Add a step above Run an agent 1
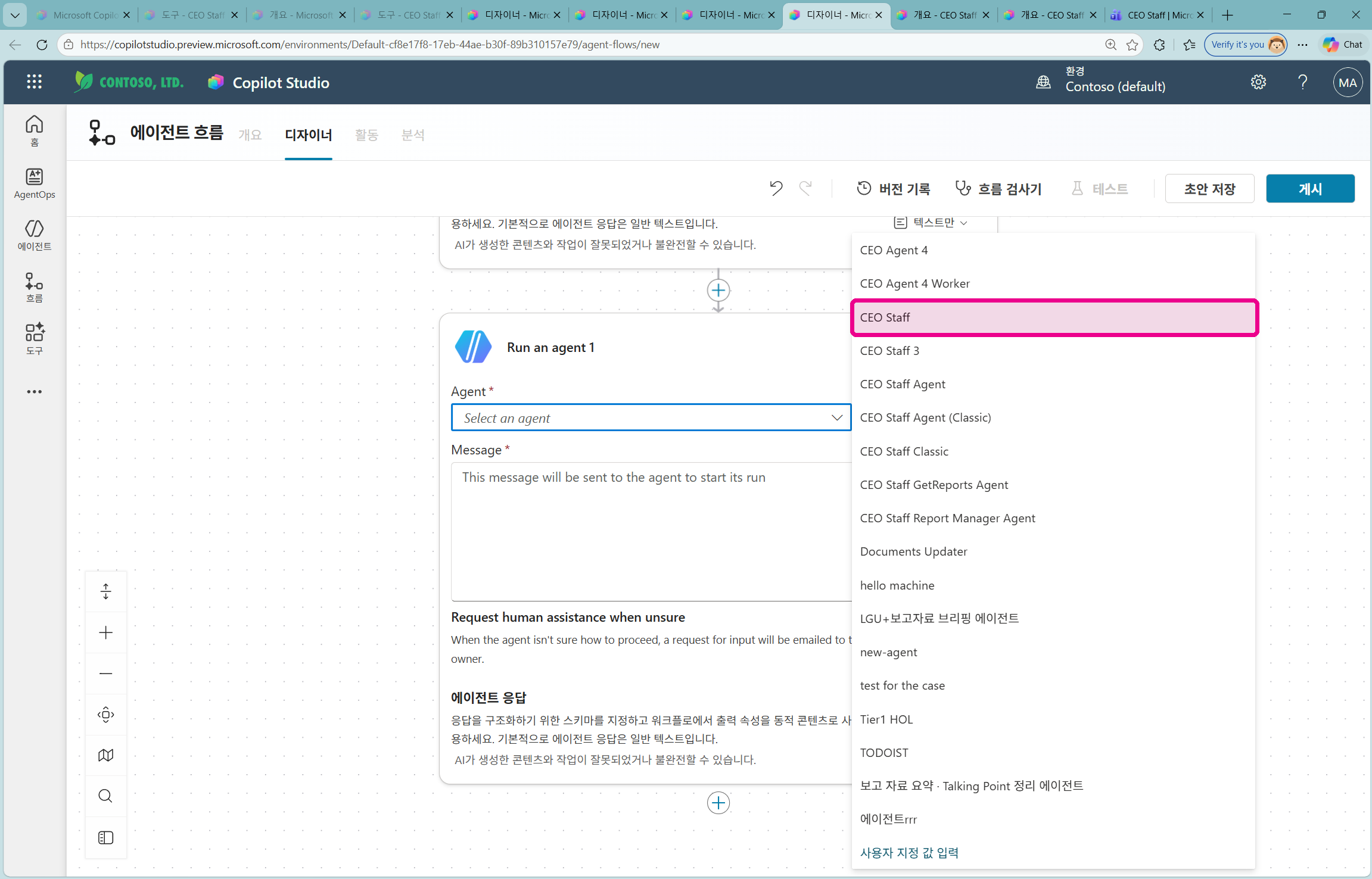 718,290
